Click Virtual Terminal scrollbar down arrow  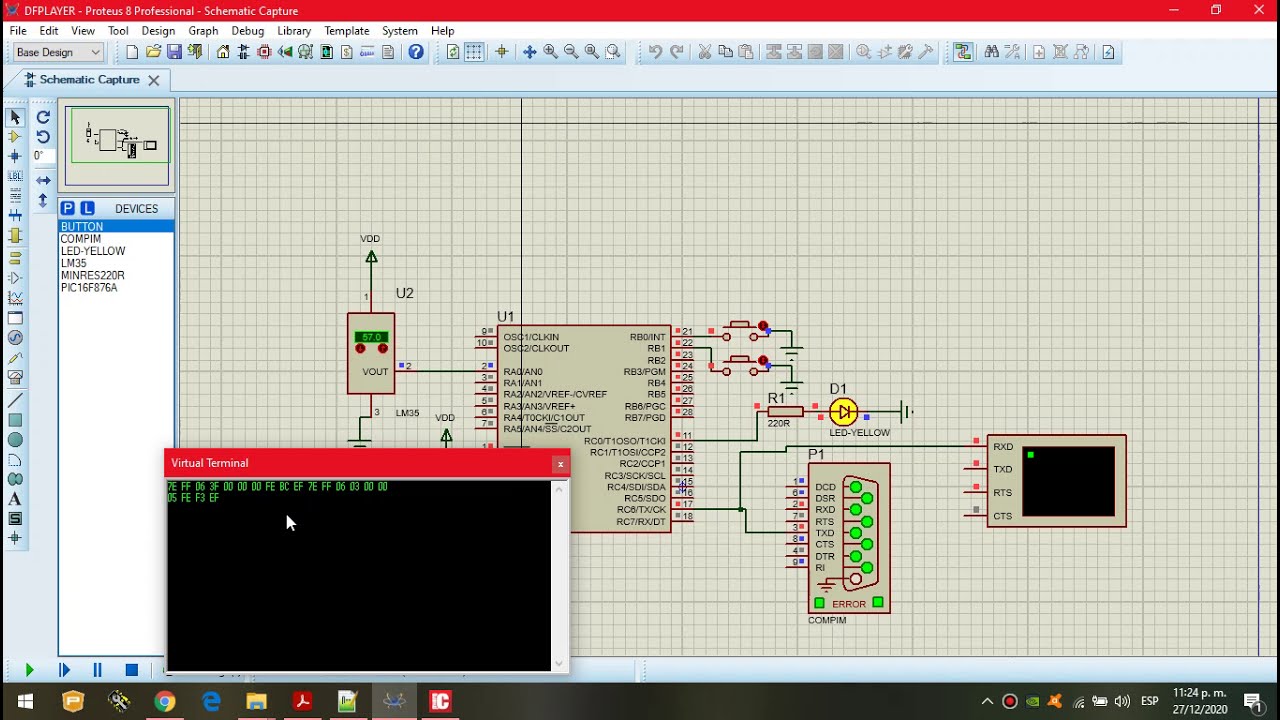[x=560, y=663]
